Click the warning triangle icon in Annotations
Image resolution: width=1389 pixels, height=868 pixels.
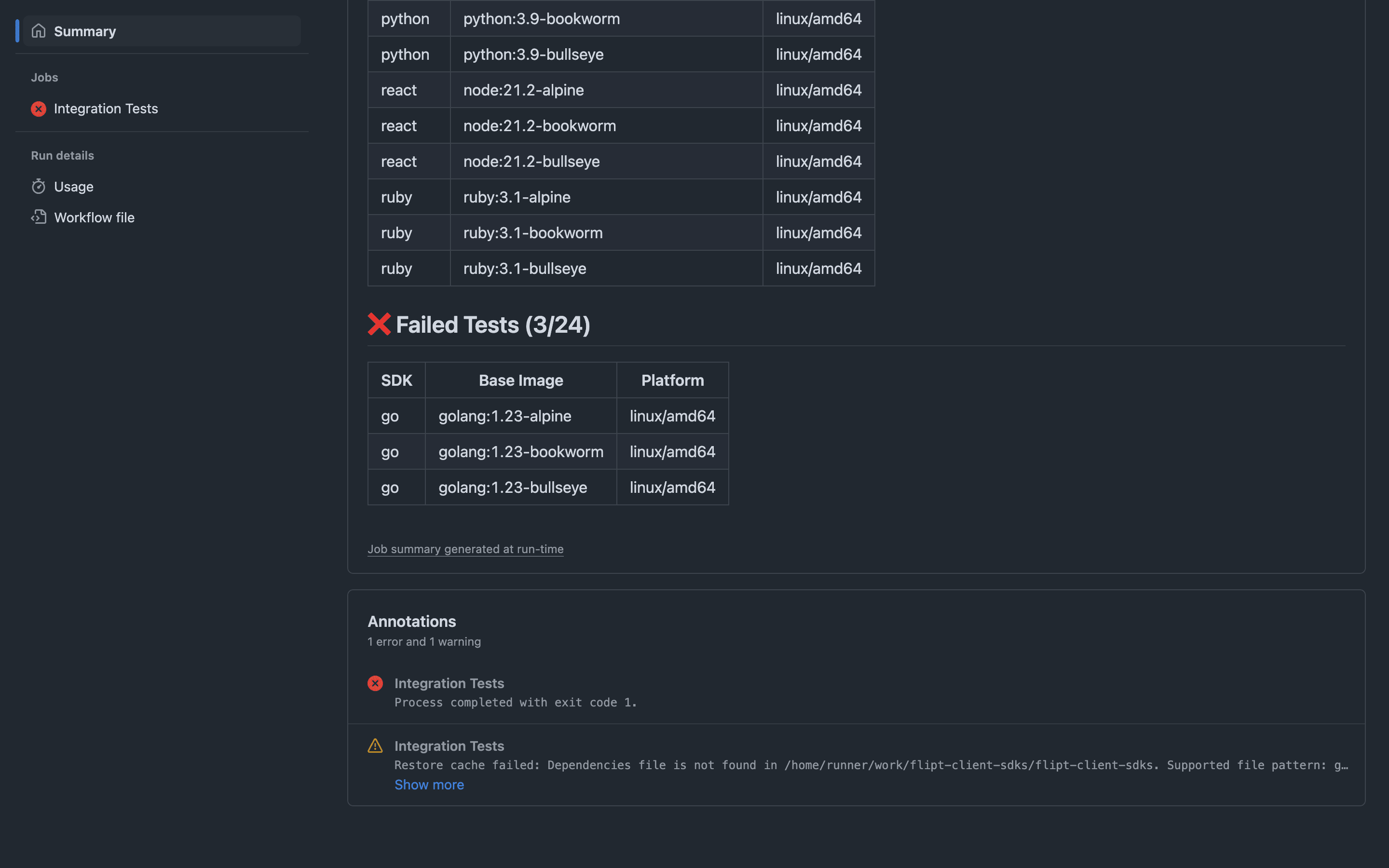click(375, 745)
